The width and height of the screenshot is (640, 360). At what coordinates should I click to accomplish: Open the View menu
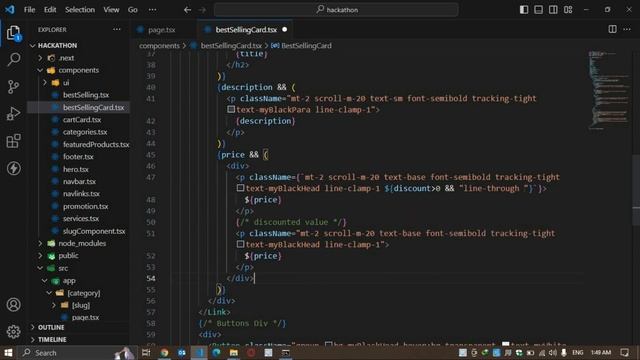(111, 9)
